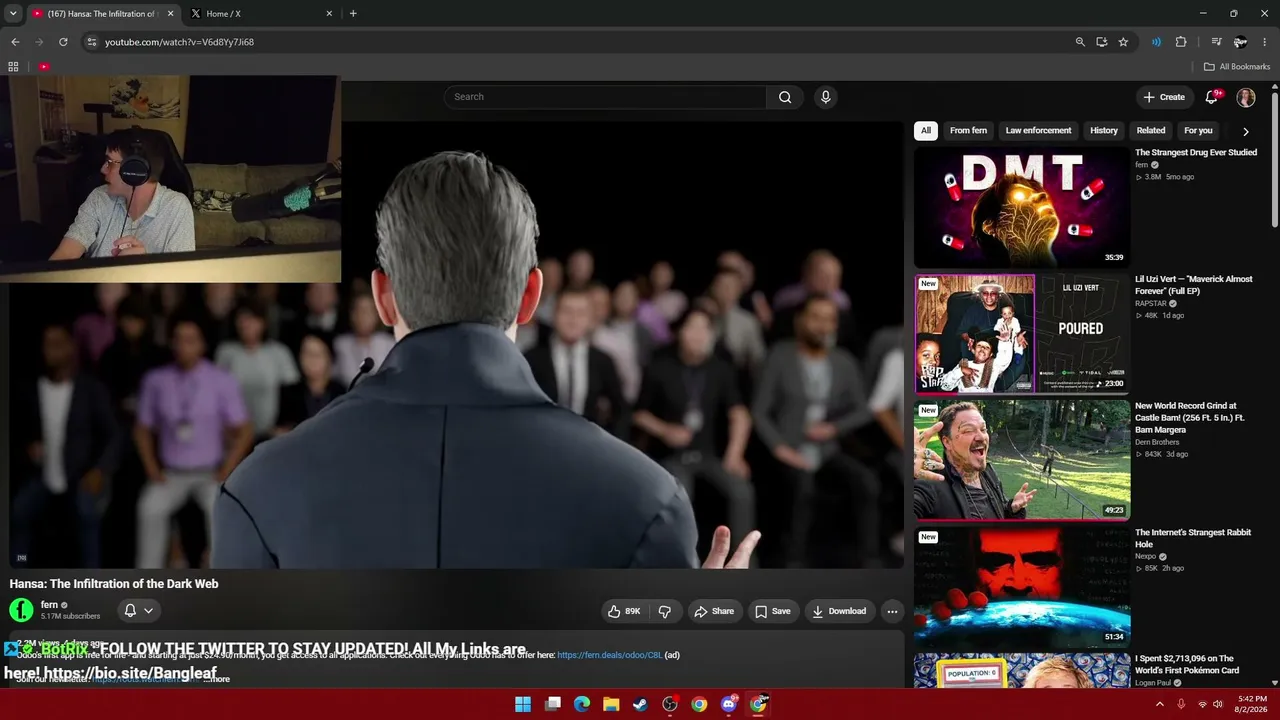Show more category chips with right arrow

coord(1245,131)
